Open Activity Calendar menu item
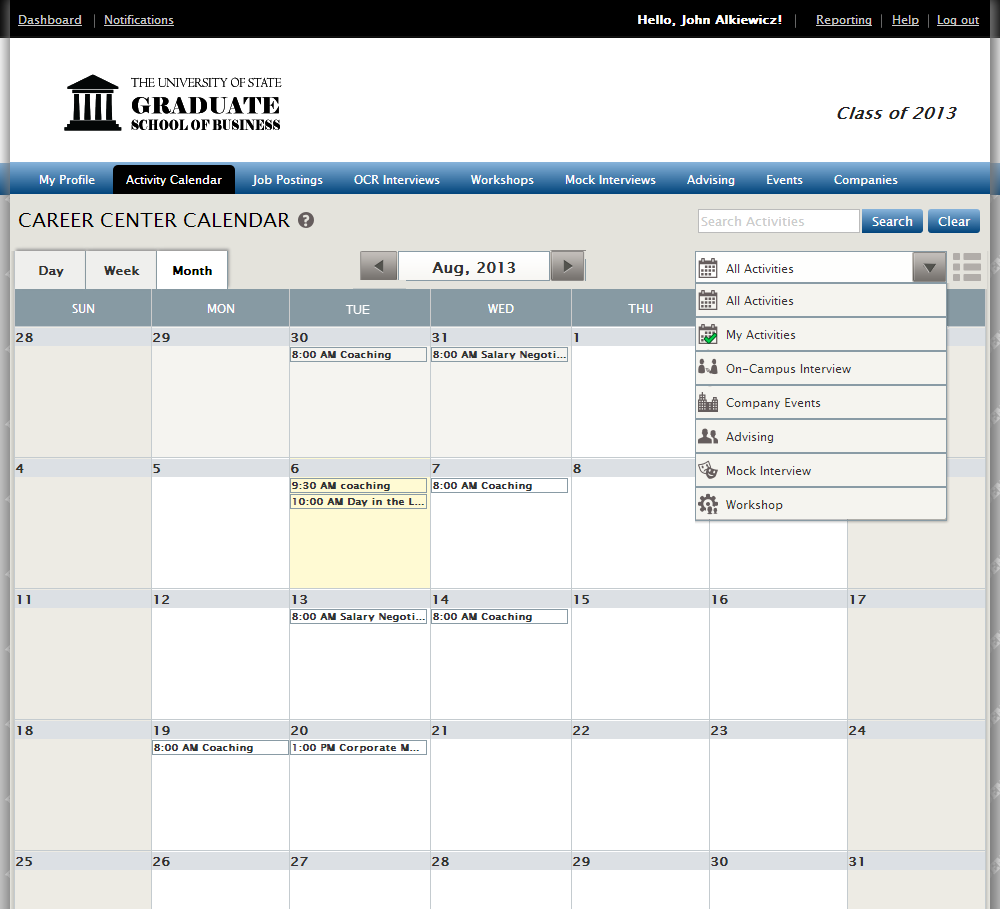Image resolution: width=1000 pixels, height=909 pixels. pos(173,180)
